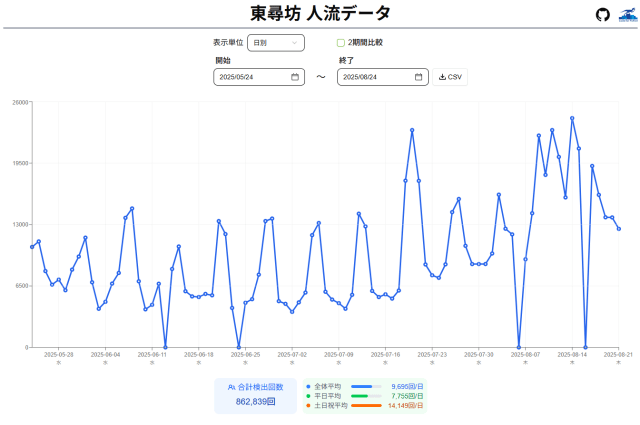Open the 表示単位 dropdown showing 日別
This screenshot has height=425, width=640.
(276, 43)
